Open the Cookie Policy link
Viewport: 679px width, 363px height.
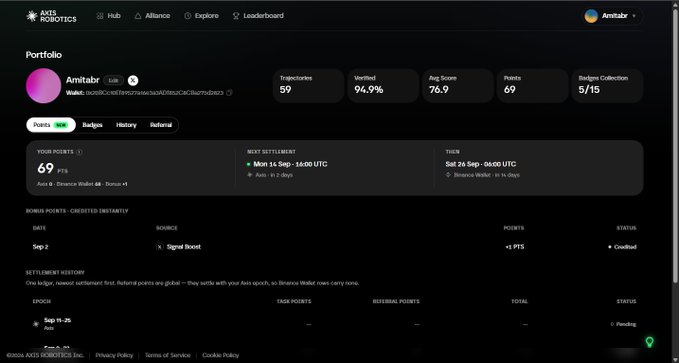(x=220, y=355)
